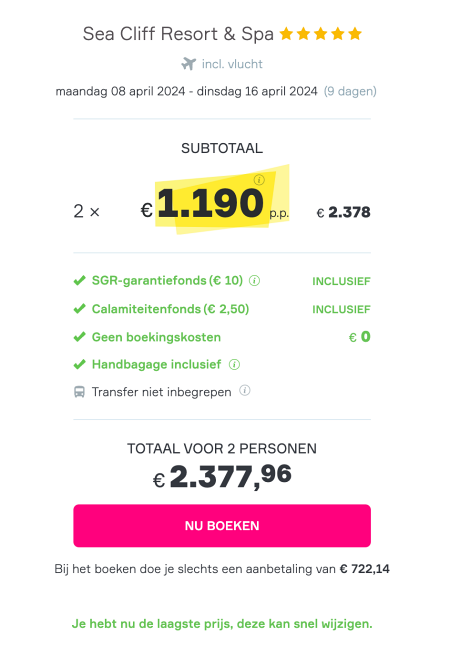The image size is (450, 656).
Task: Click the yellow highlighted 1.190 price
Action: 210,202
